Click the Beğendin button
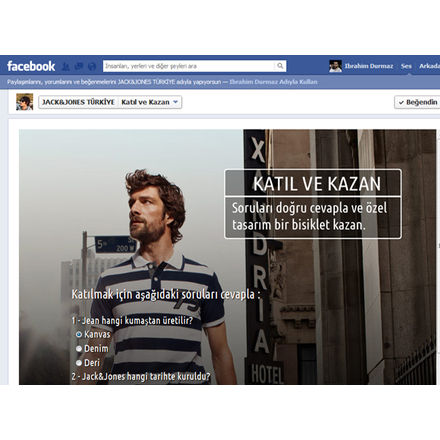 pyautogui.click(x=417, y=102)
